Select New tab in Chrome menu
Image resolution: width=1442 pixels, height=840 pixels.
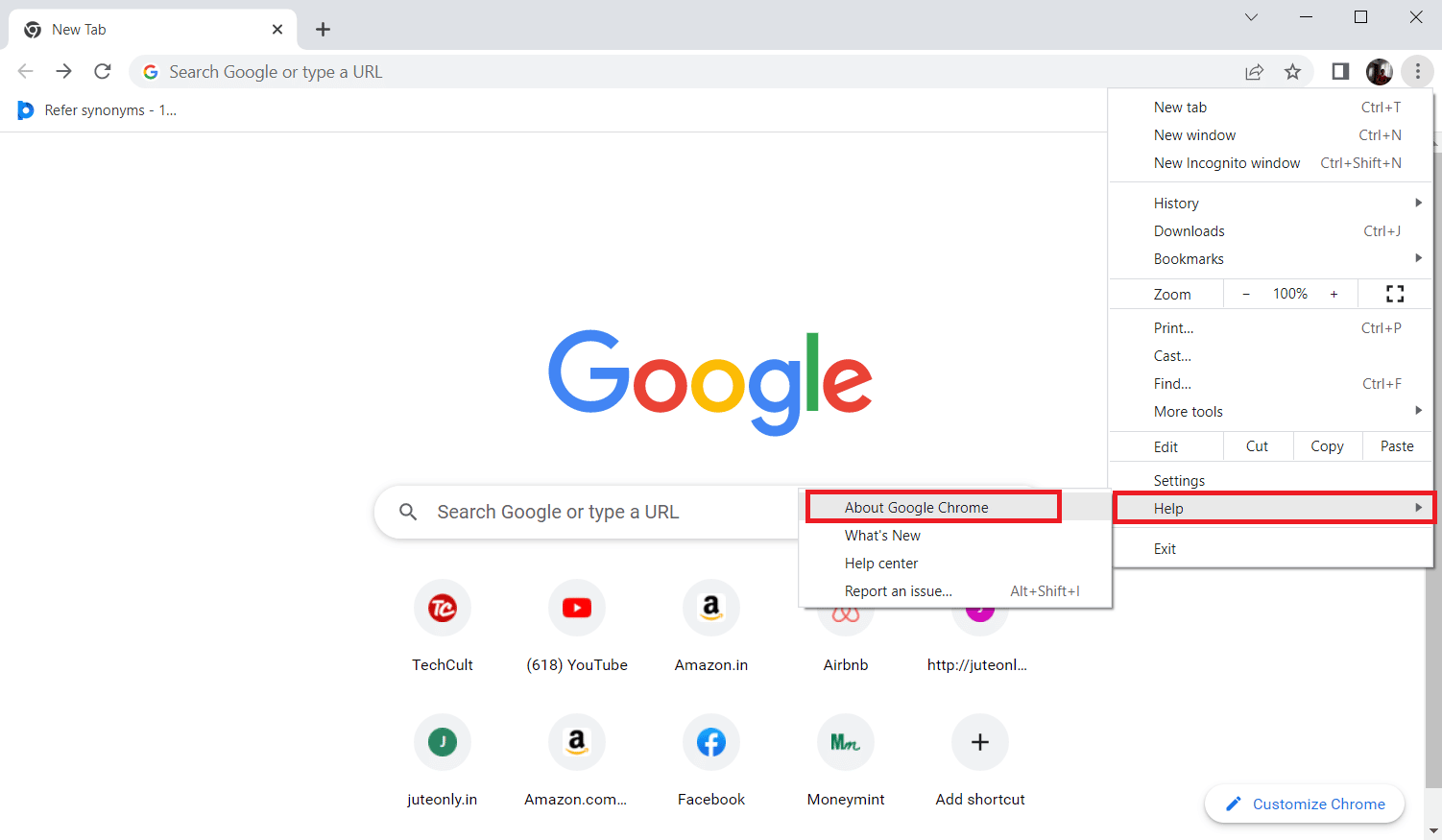pyautogui.click(x=1271, y=108)
